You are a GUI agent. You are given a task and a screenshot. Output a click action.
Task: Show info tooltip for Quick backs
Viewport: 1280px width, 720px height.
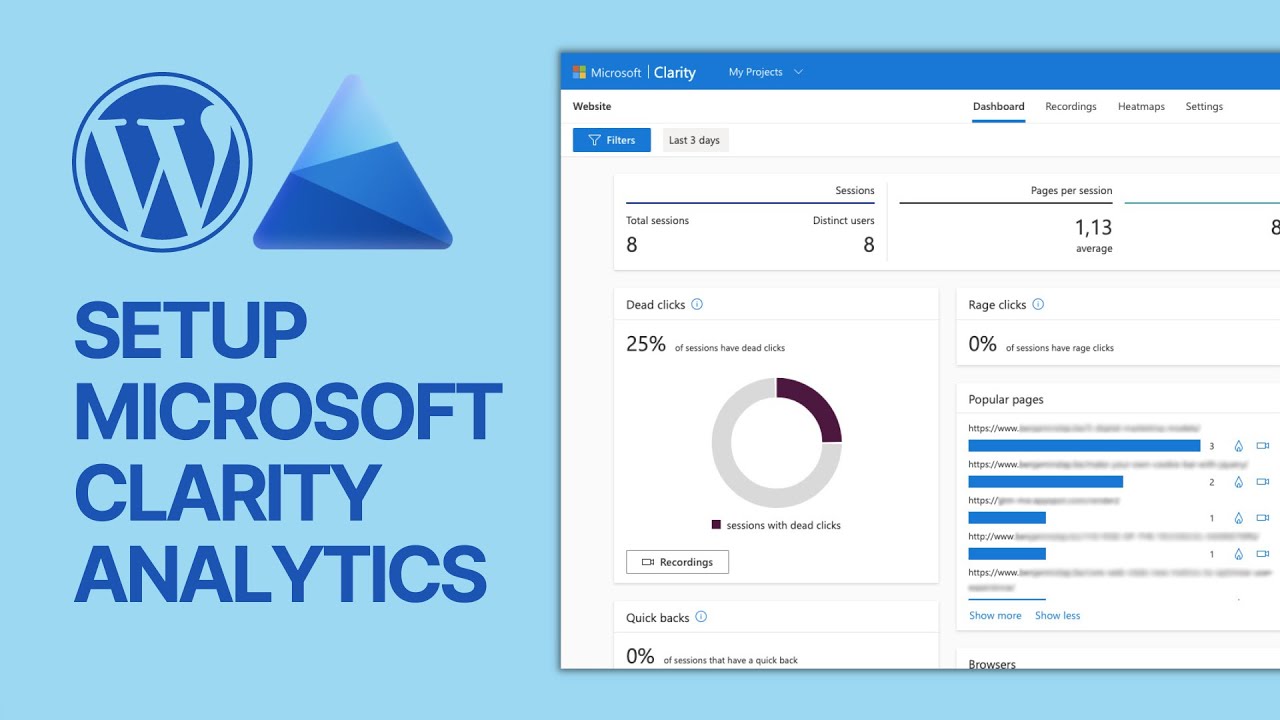pos(701,617)
